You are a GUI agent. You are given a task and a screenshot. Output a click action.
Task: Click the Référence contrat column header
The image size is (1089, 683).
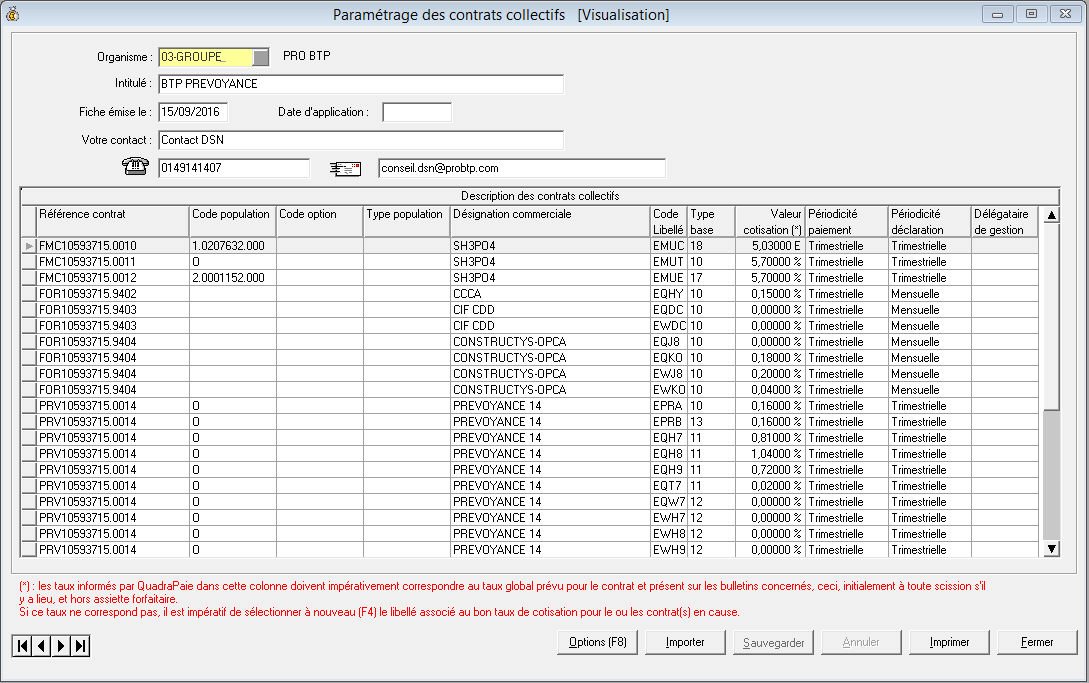coord(112,221)
